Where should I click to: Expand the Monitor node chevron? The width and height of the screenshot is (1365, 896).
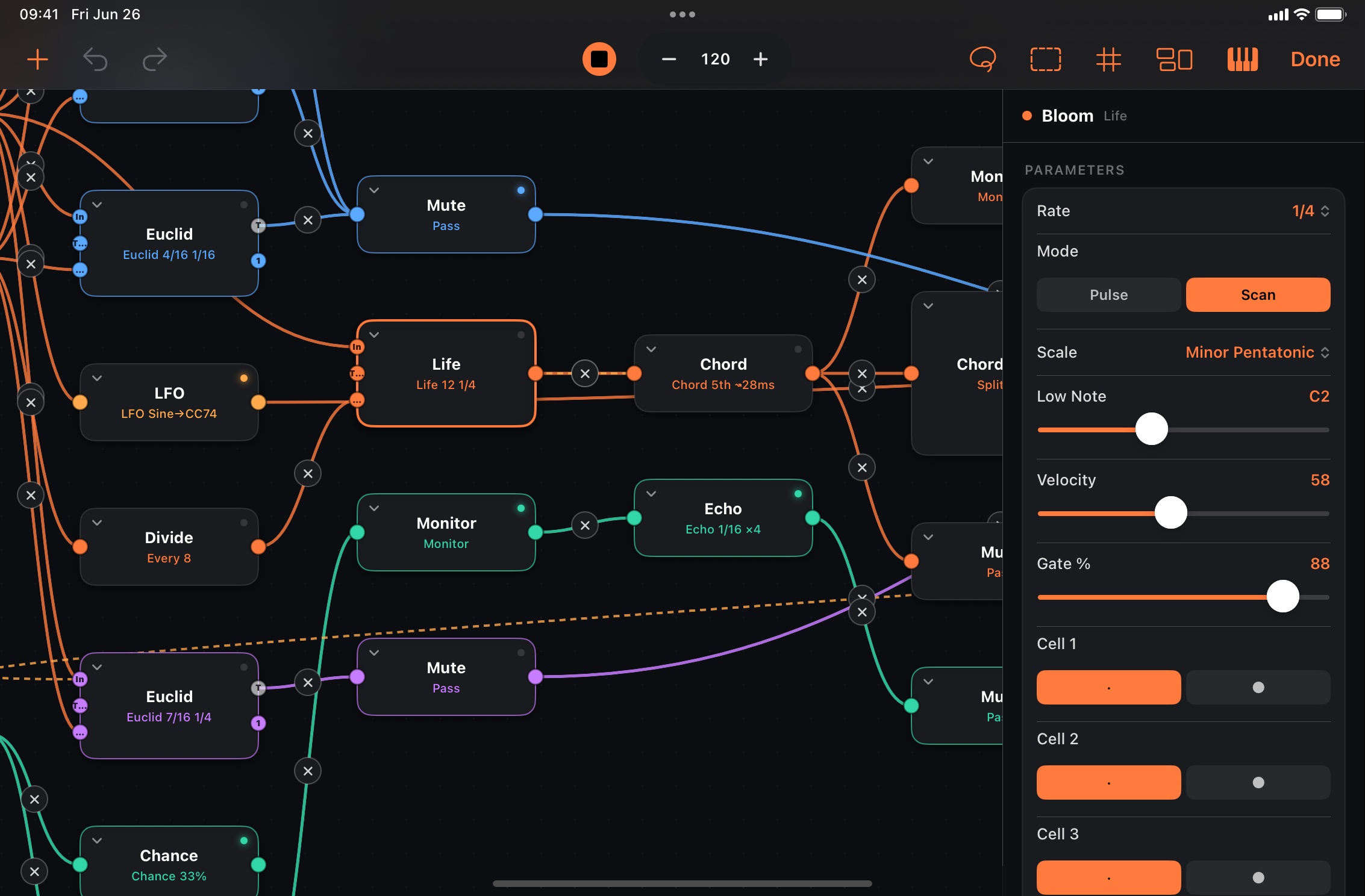click(374, 508)
